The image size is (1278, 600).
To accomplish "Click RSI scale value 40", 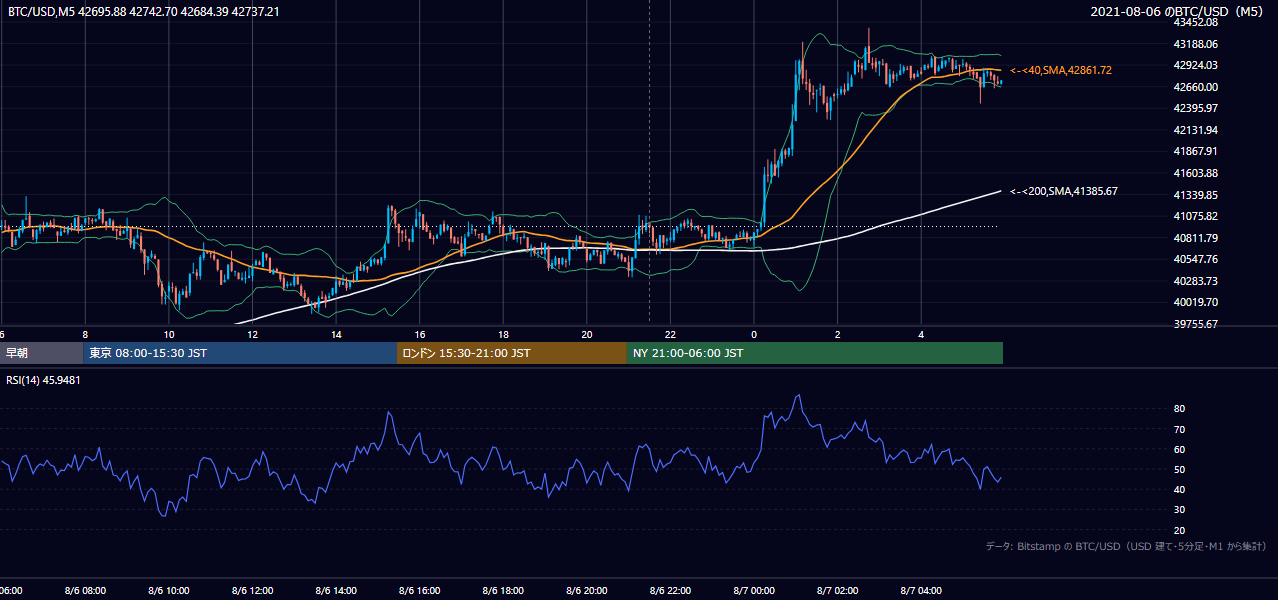I will pos(1180,489).
